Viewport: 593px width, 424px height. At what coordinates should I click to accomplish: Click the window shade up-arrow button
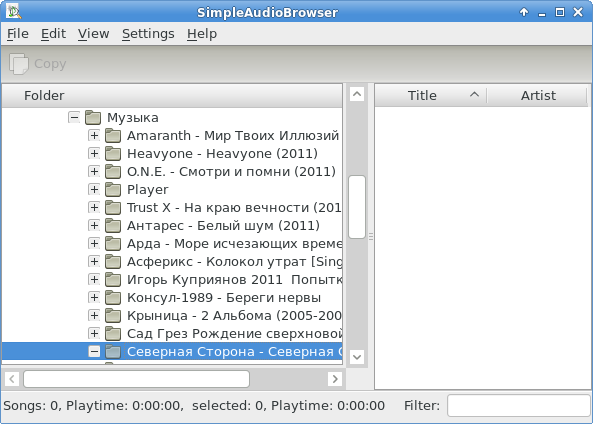pos(524,12)
